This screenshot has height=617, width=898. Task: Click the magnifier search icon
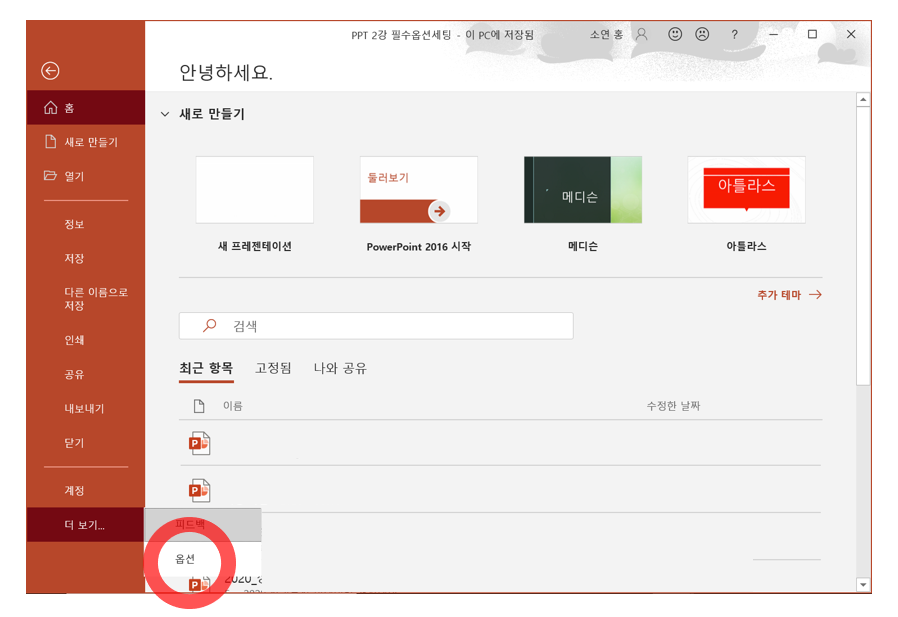pyautogui.click(x=210, y=325)
